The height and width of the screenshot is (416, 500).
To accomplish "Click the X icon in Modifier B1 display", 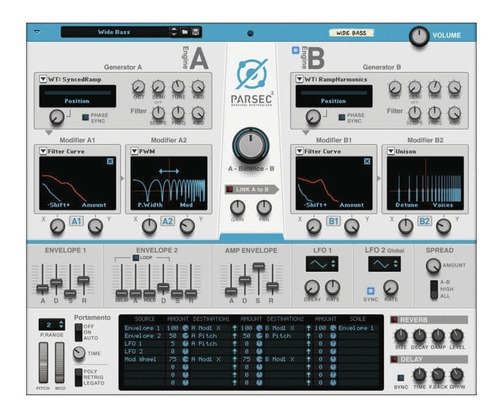I will coord(367,161).
